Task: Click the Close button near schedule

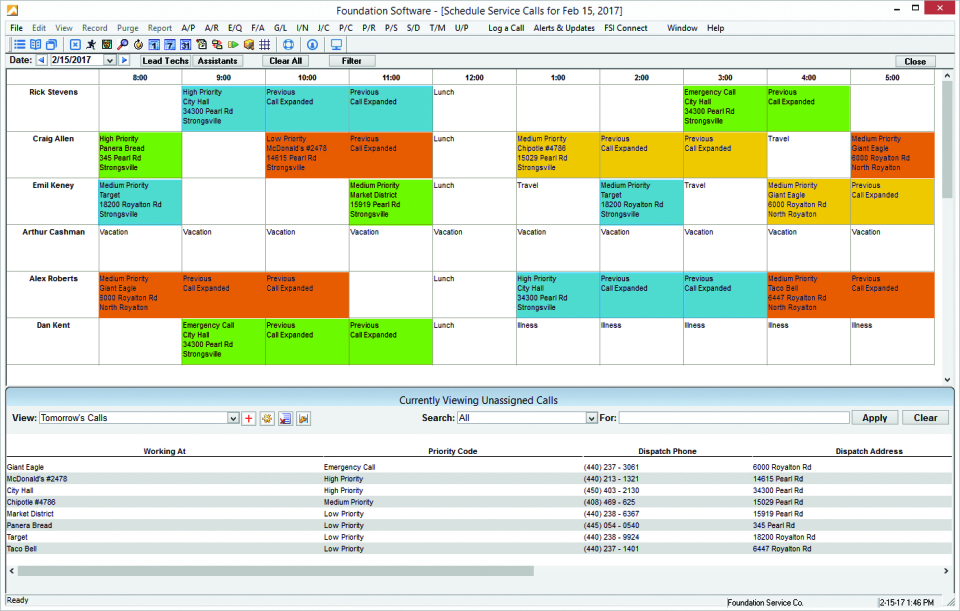Action: click(915, 61)
